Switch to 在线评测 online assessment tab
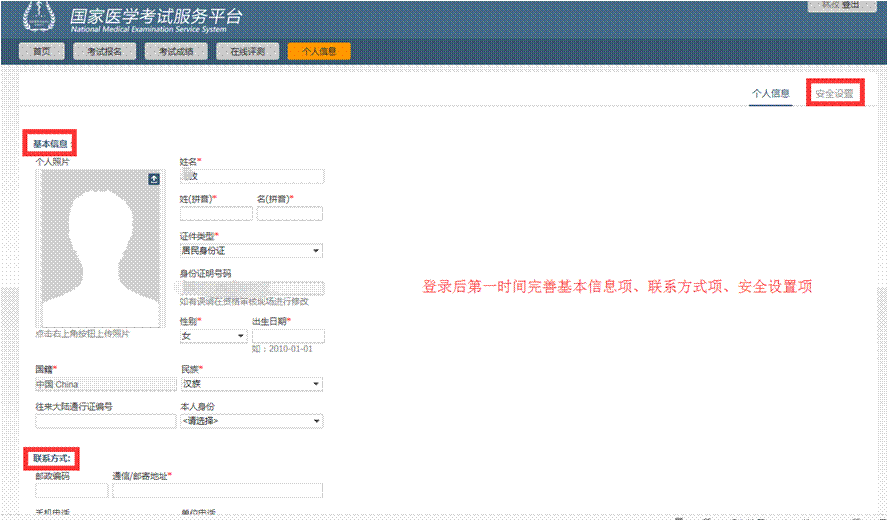 tap(247, 51)
